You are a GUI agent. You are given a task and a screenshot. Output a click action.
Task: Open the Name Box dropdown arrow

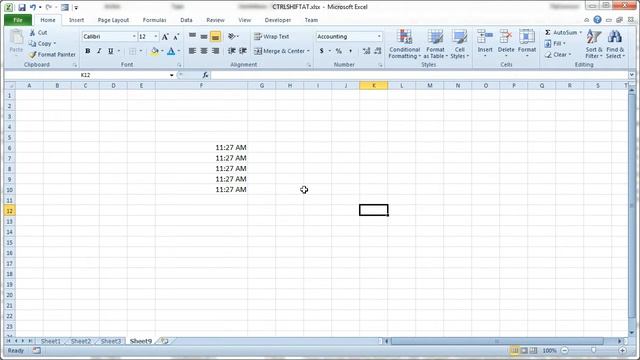click(x=171, y=75)
